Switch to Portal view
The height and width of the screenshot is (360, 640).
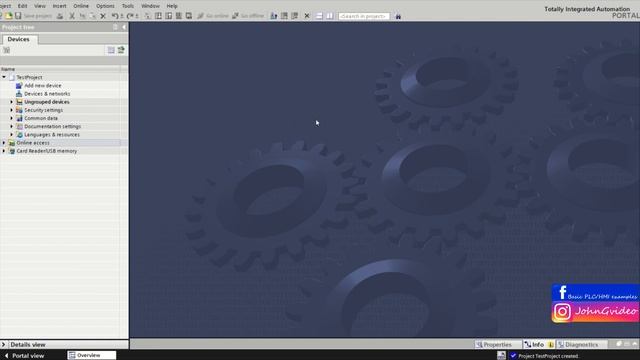coord(25,356)
